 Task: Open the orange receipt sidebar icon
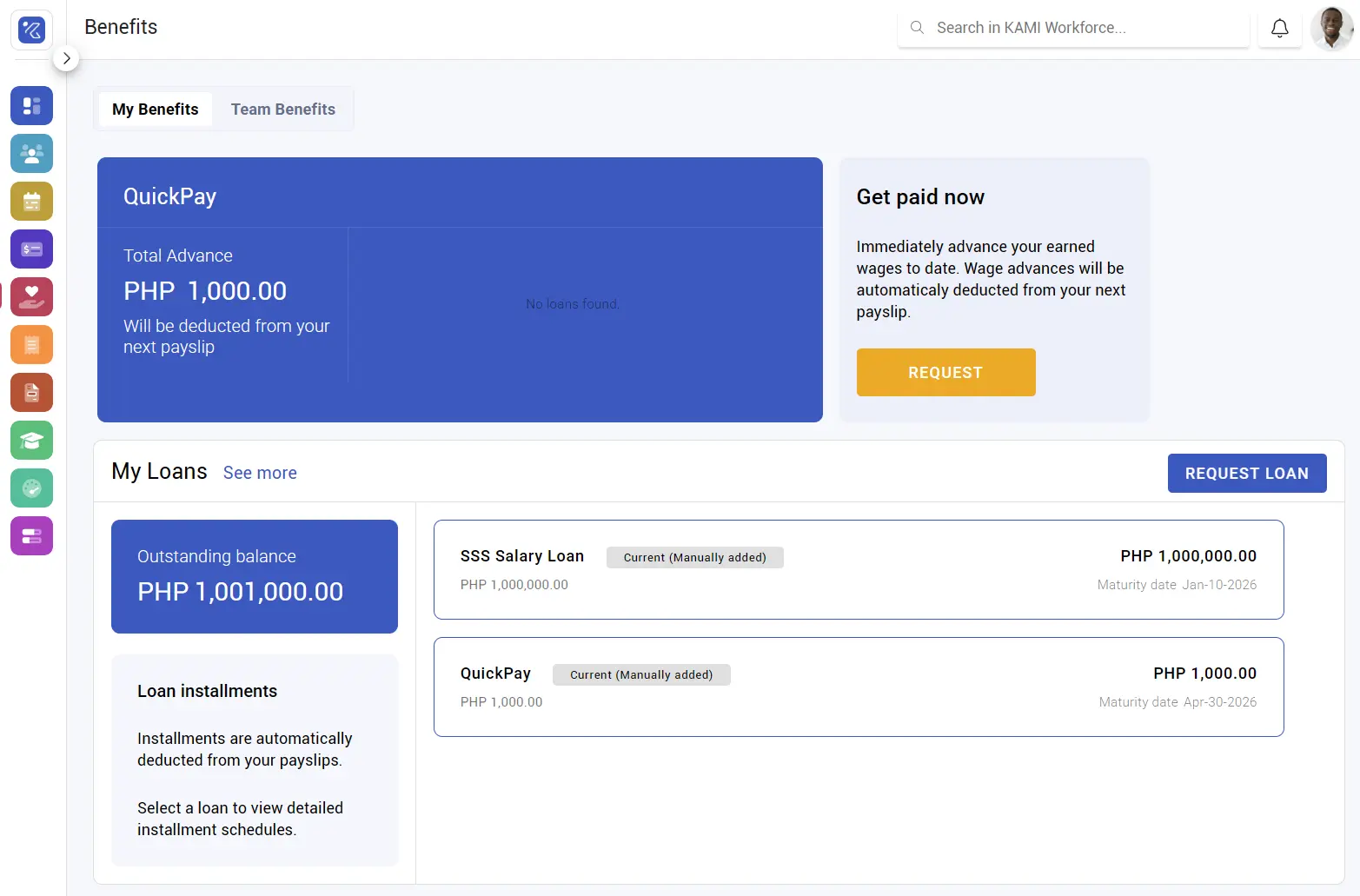pos(31,345)
